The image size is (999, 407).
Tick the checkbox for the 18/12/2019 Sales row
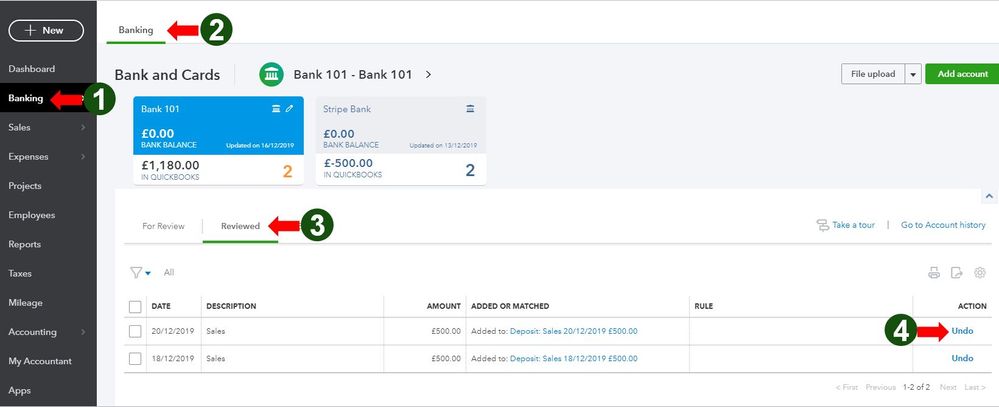[x=135, y=358]
